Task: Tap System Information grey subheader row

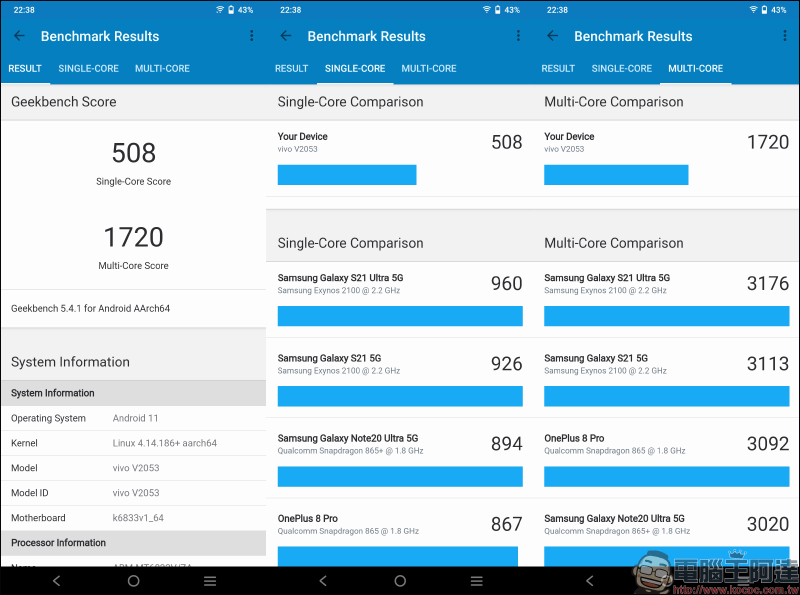Action: [x=134, y=393]
